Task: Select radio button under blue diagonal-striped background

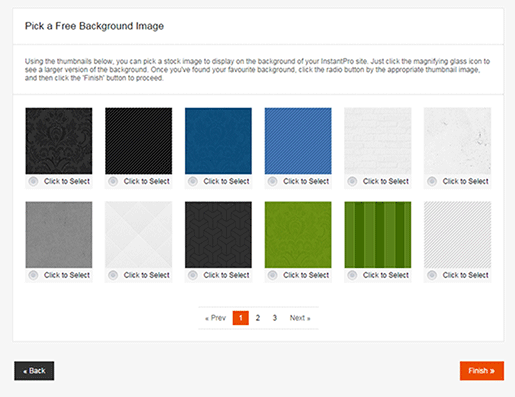Action: (272, 181)
